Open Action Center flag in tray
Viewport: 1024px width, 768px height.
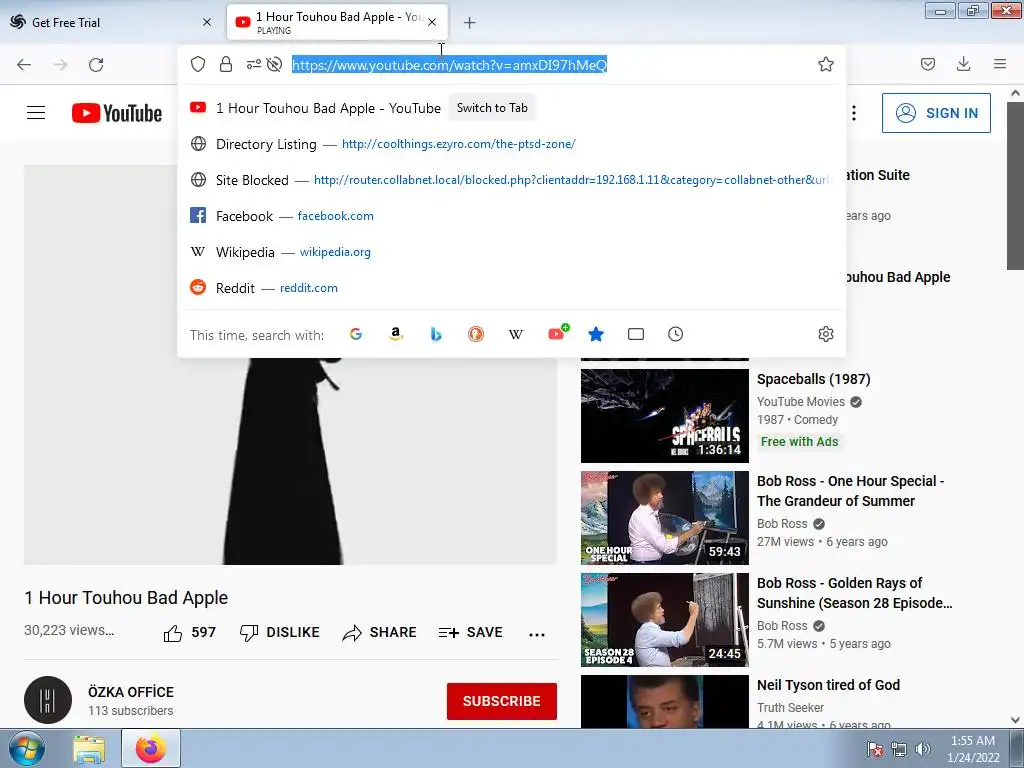[x=875, y=748]
